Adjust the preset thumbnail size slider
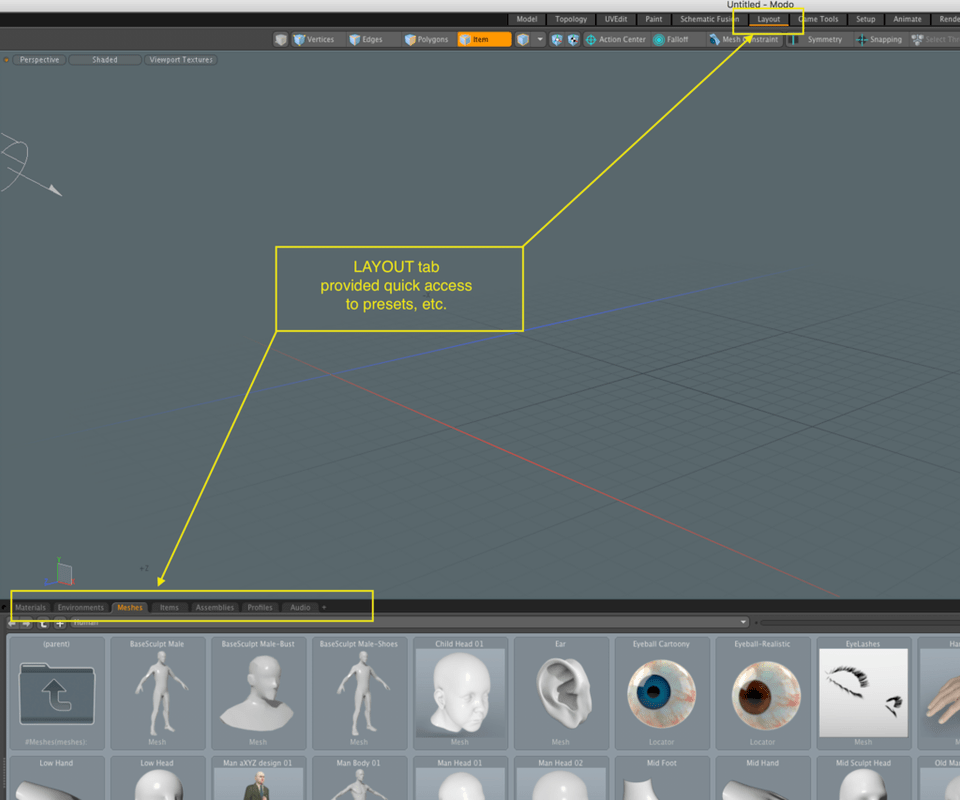Image resolution: width=960 pixels, height=800 pixels. [859, 622]
